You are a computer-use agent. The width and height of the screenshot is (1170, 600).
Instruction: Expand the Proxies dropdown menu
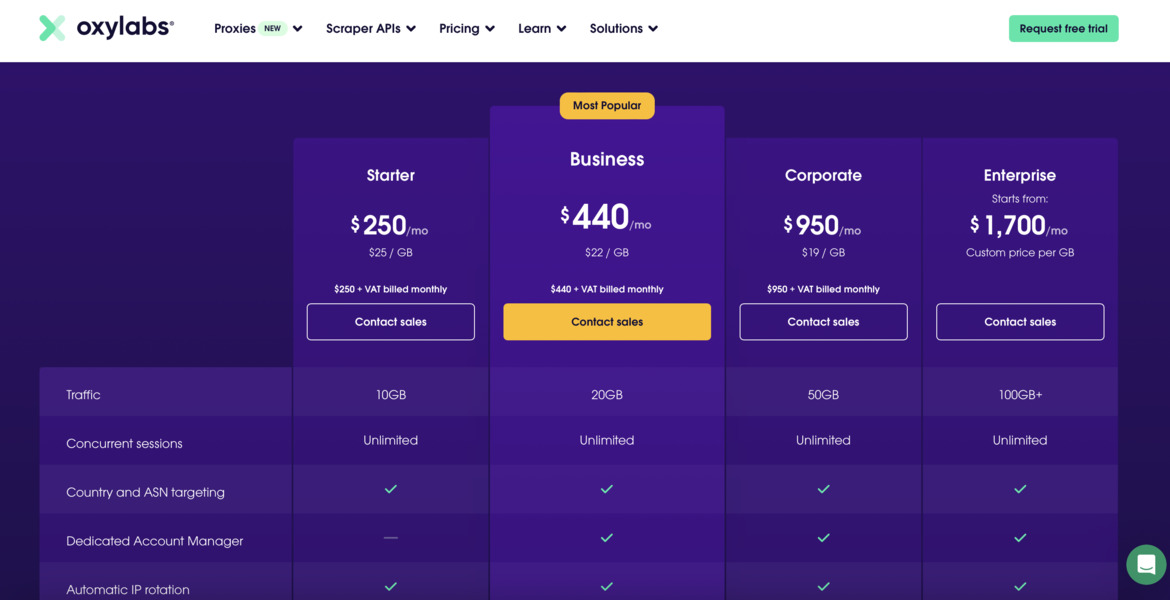click(257, 28)
